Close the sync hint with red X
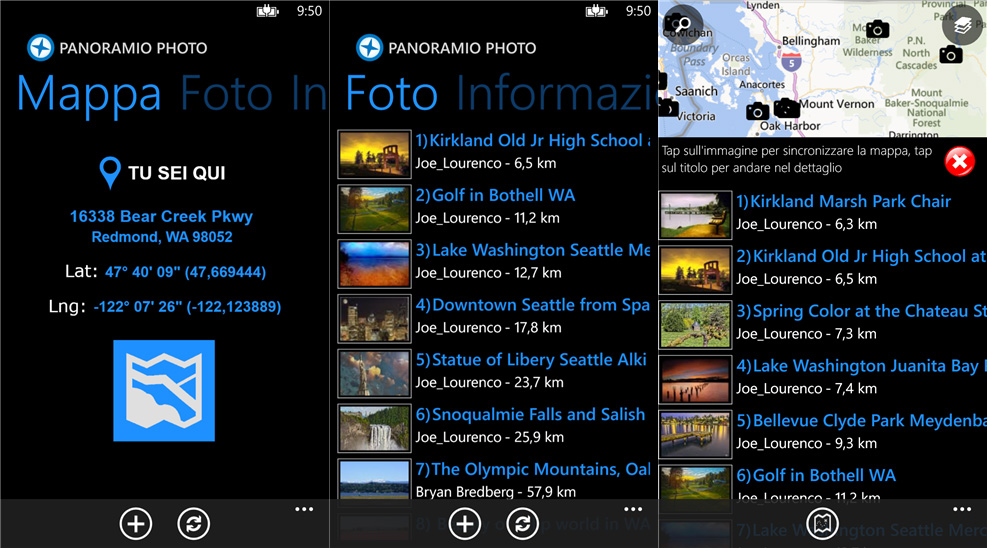The height and width of the screenshot is (548, 987). (959, 162)
